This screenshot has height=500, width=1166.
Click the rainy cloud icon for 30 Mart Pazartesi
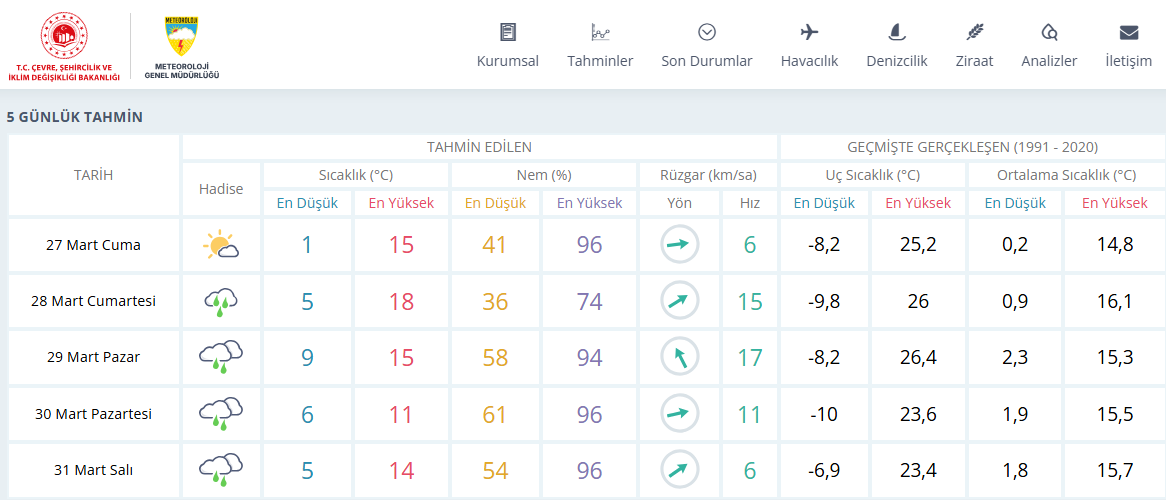[x=221, y=413]
